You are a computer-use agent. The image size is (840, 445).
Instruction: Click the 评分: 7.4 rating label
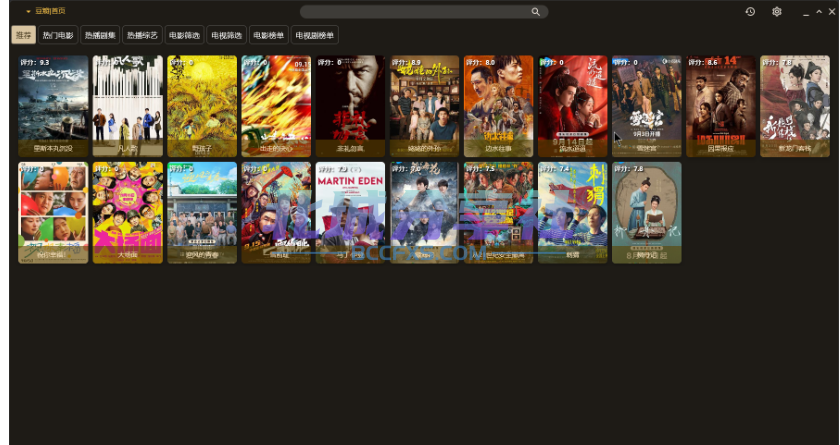(x=554, y=169)
